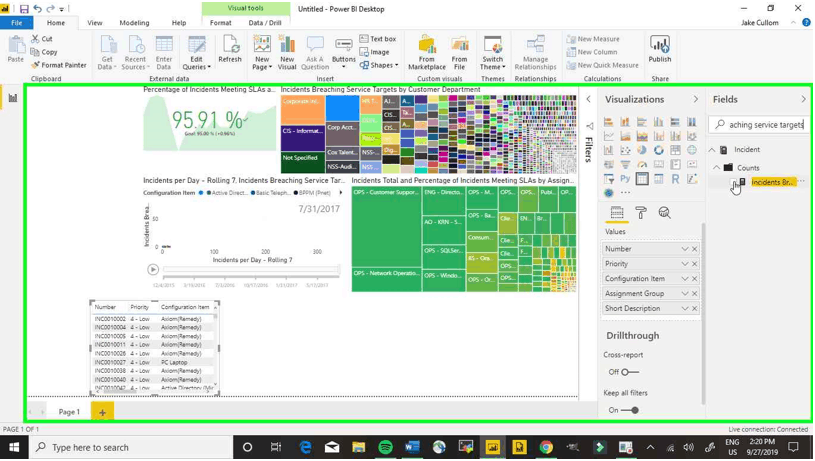Select the Scatter chart visualization icon
Viewport: 815px width, 461px height.
coord(625,150)
